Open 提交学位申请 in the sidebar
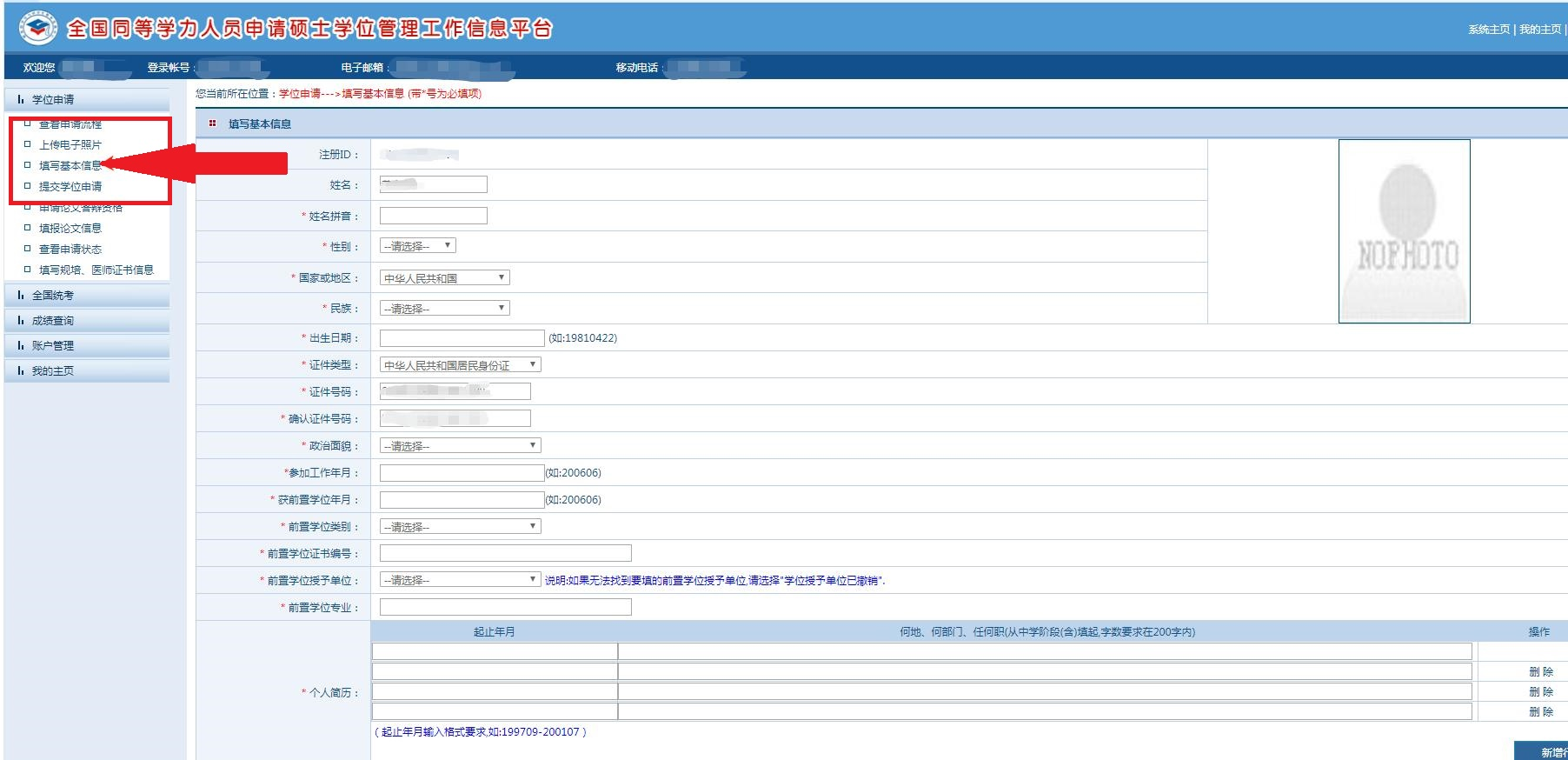 70,187
